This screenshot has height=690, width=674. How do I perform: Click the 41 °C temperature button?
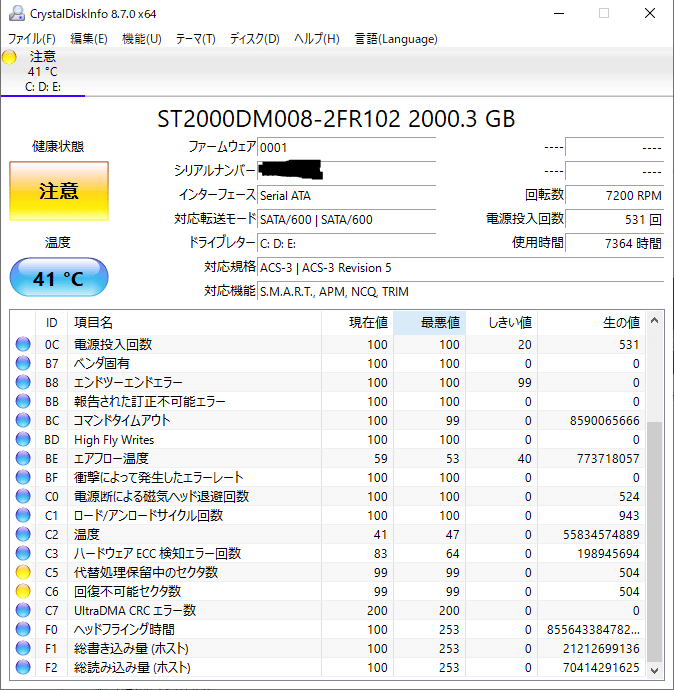tap(59, 278)
